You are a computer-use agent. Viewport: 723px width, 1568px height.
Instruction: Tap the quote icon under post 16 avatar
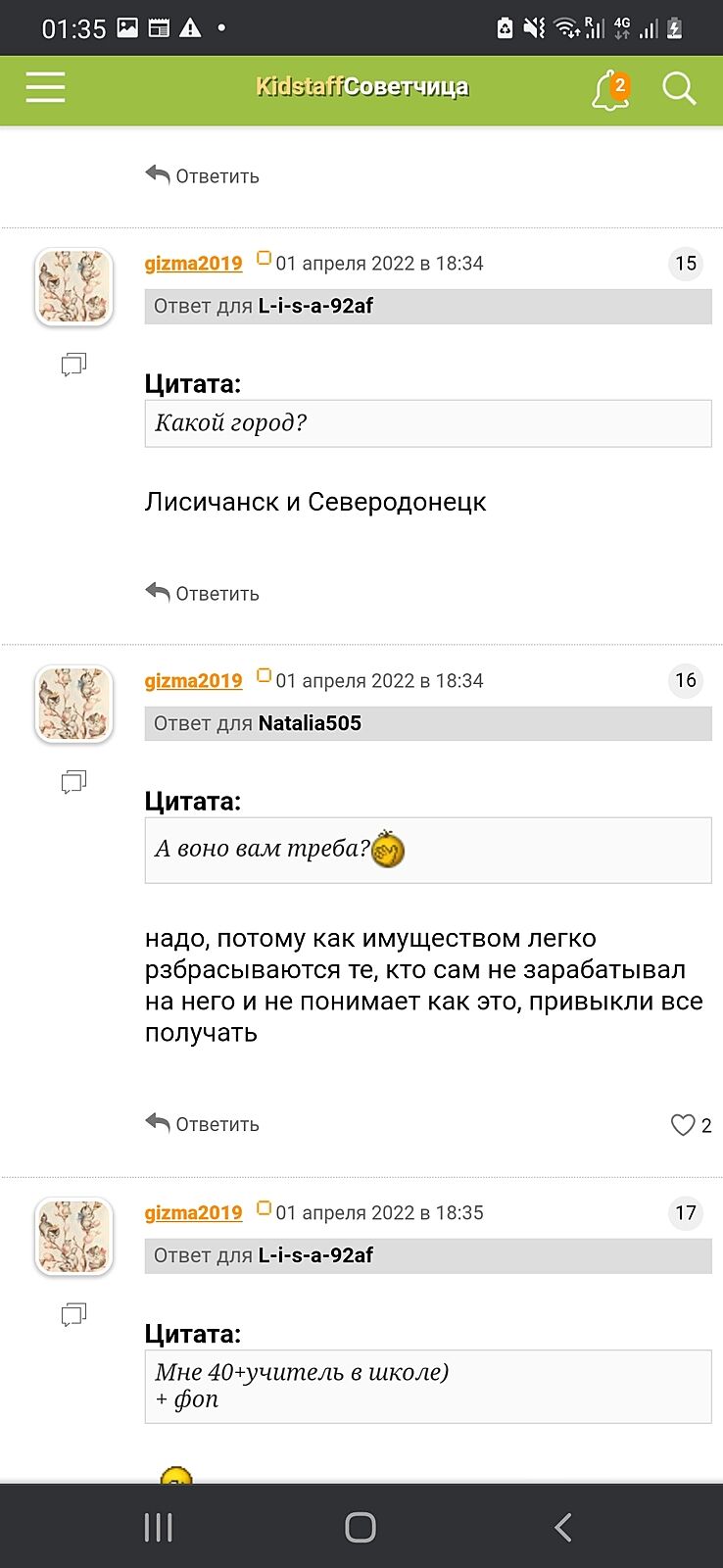[x=73, y=781]
